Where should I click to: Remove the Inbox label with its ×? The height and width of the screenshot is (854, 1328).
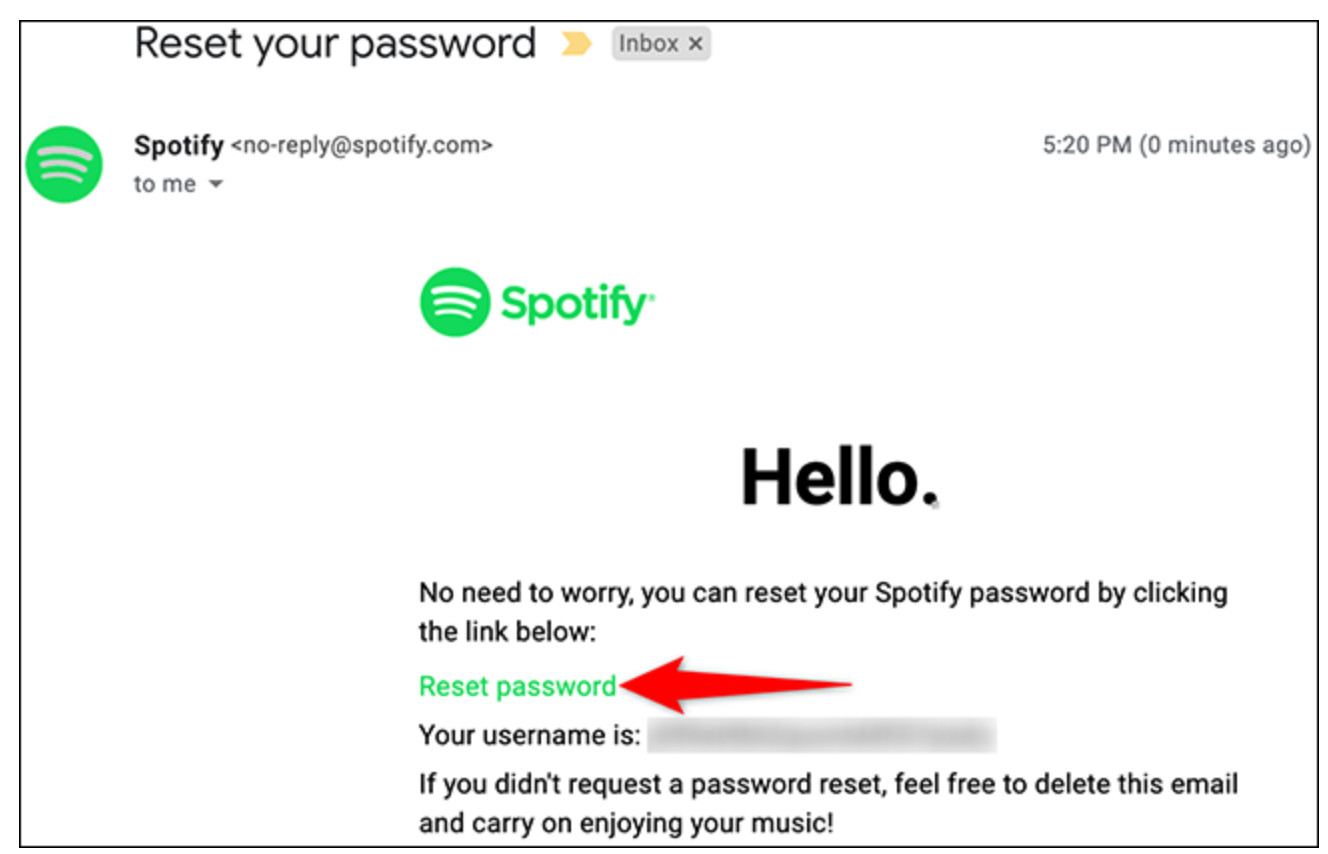[x=696, y=45]
